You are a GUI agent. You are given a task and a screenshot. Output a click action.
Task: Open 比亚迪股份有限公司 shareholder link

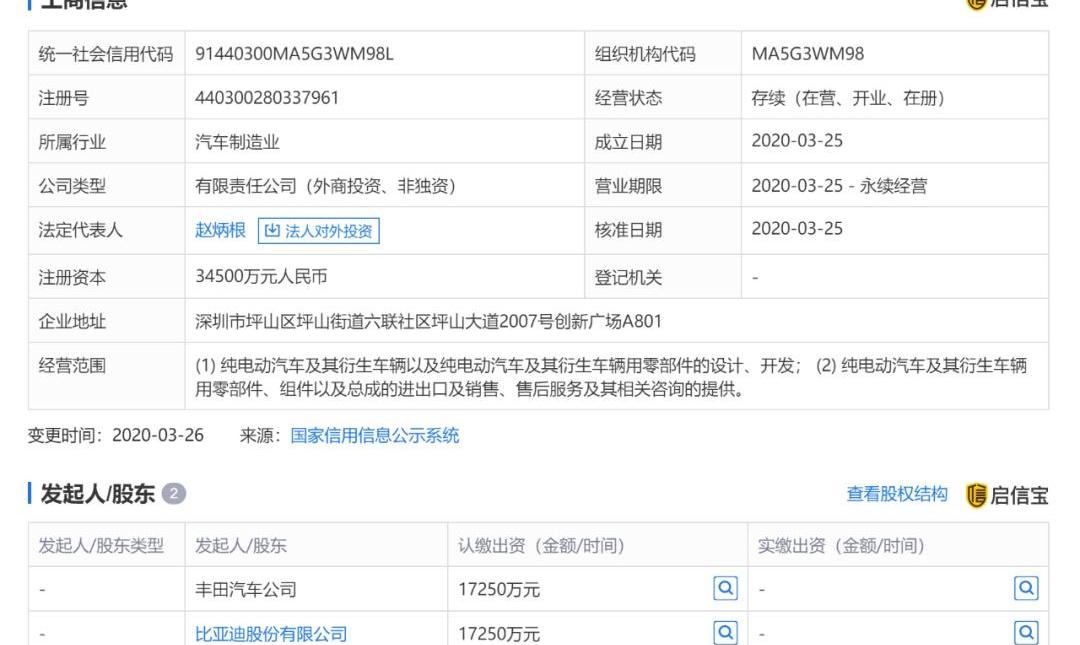pyautogui.click(x=271, y=634)
